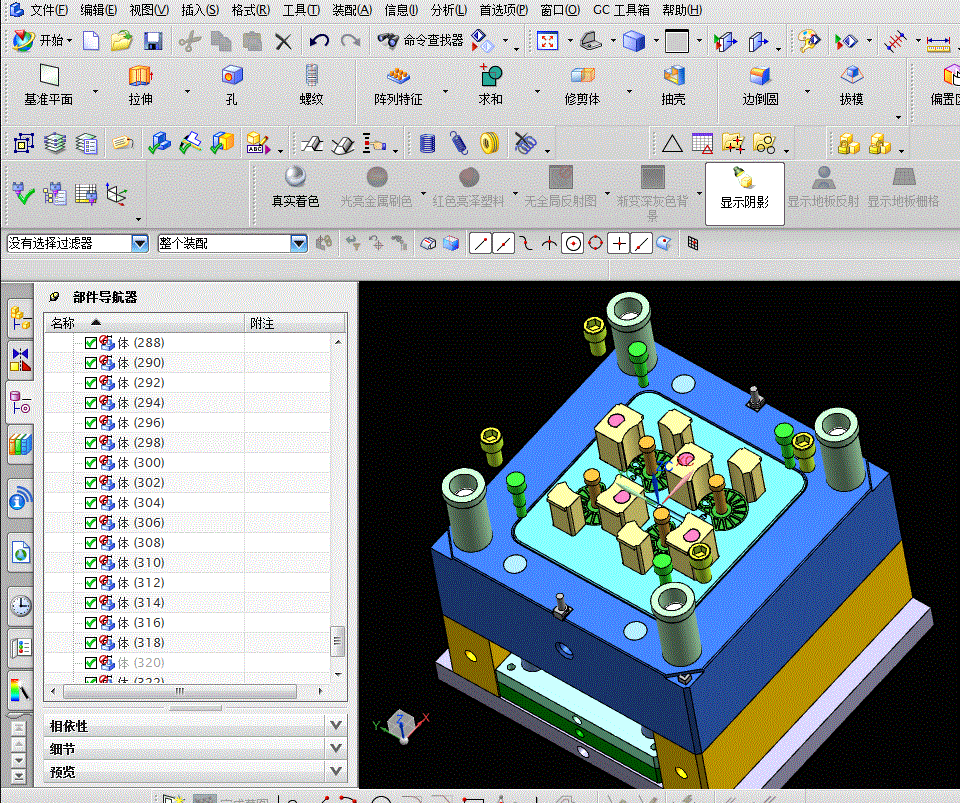The width and height of the screenshot is (960, 803).
Task: Click the XYZ view triad in viewport
Action: tap(401, 726)
